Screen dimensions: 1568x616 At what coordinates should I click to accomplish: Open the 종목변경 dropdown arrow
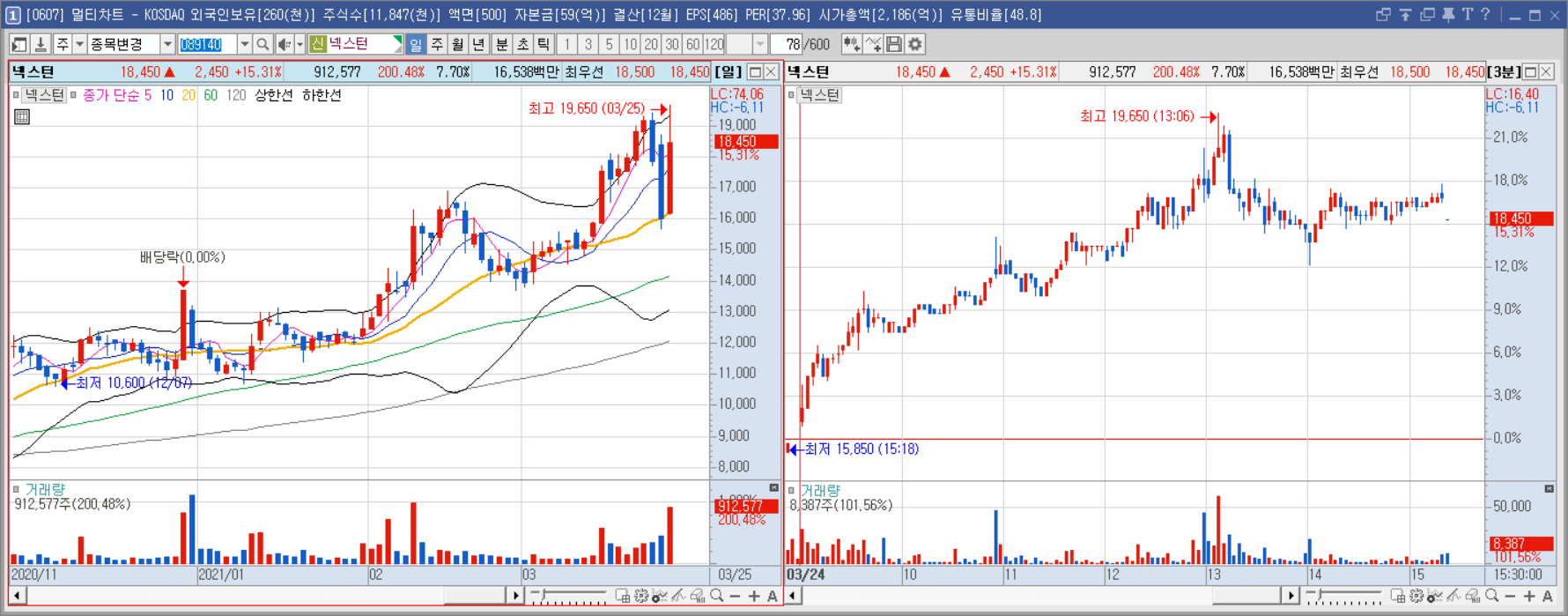[167, 44]
